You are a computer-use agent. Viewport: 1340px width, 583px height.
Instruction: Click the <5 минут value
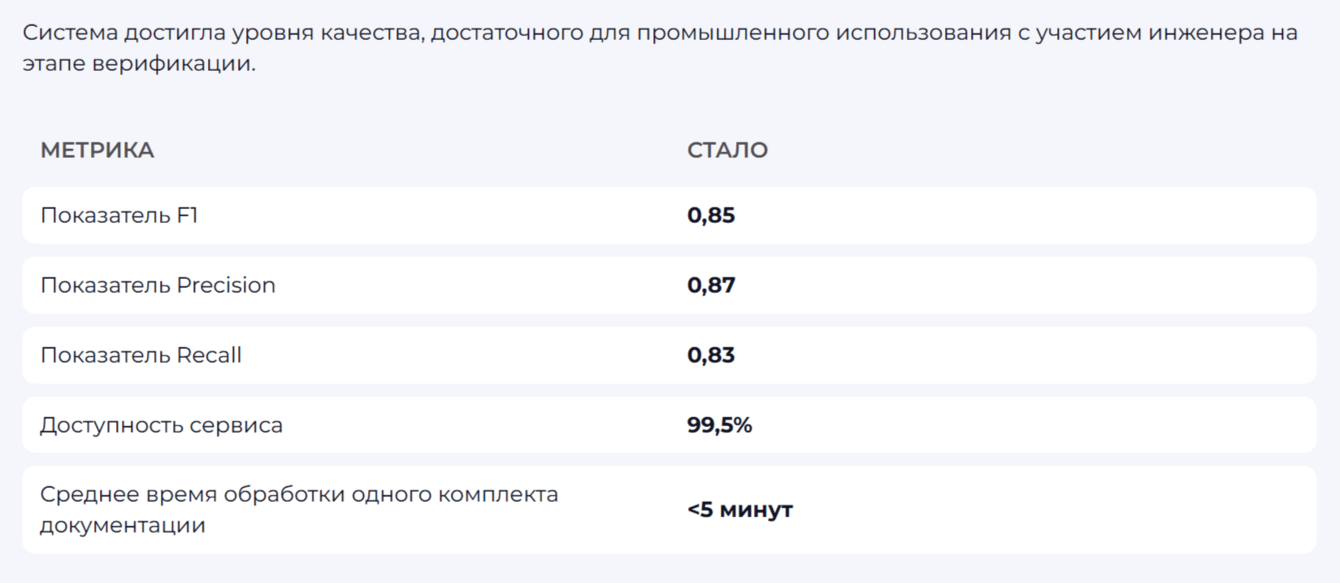point(740,510)
